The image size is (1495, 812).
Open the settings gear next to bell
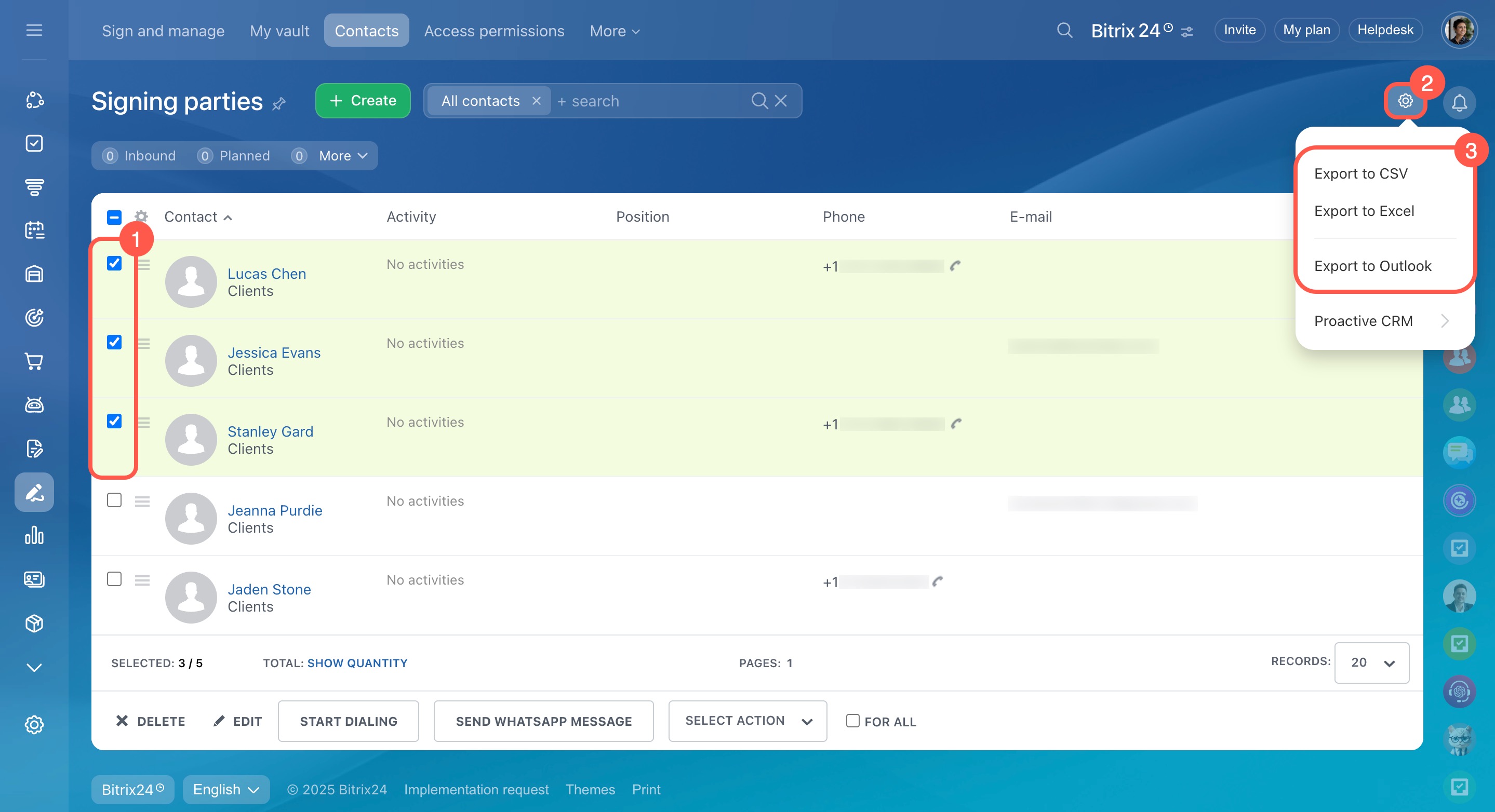tap(1405, 101)
